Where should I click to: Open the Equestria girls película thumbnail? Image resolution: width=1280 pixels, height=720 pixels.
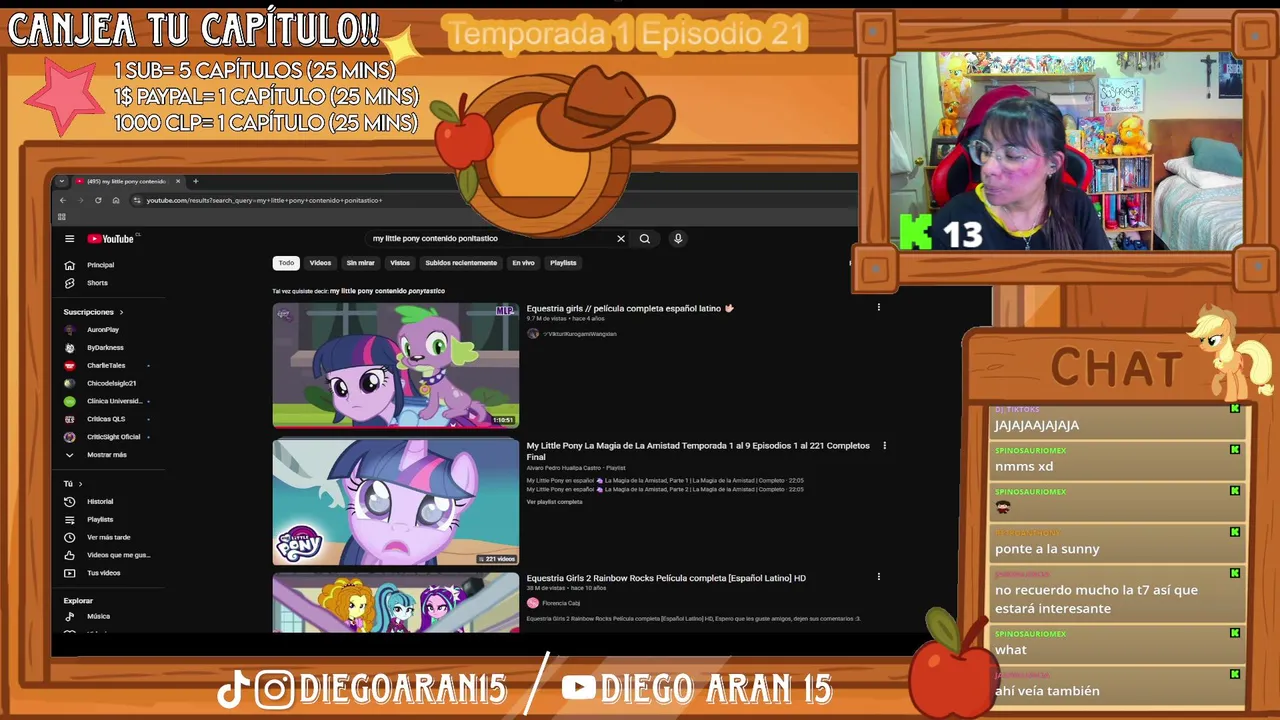pyautogui.click(x=396, y=365)
